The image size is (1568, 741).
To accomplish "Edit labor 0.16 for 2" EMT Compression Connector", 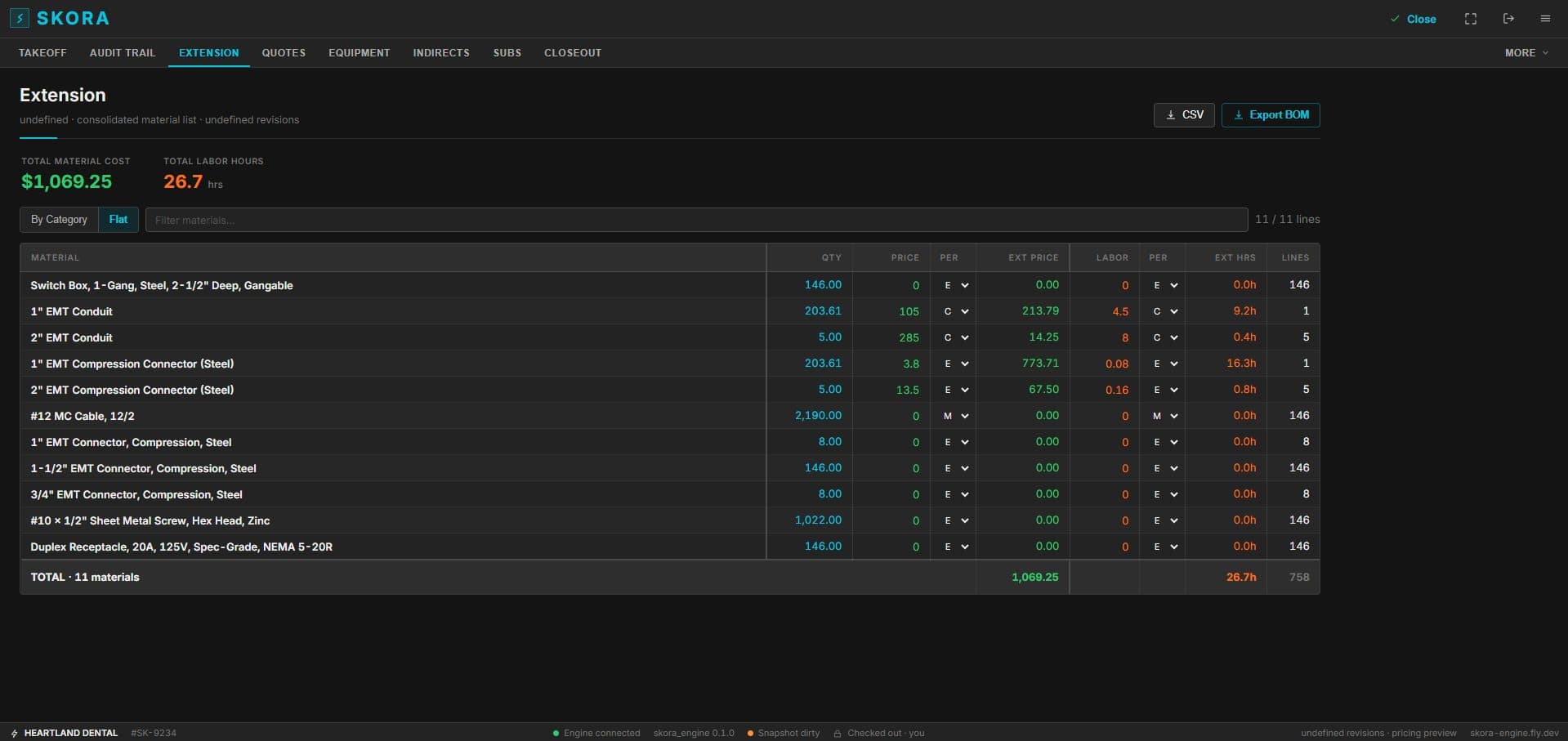I will click(1117, 390).
